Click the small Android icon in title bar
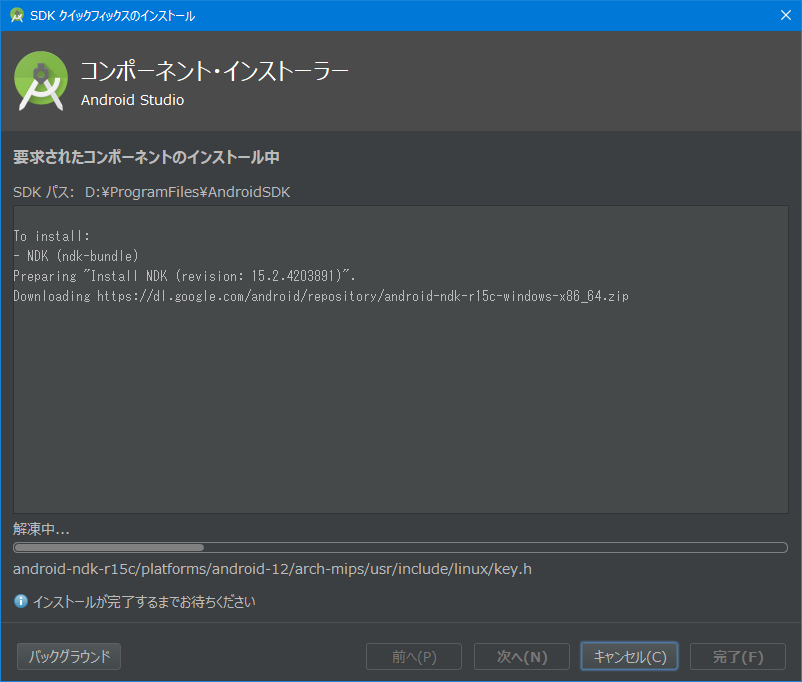The image size is (802, 682). tap(17, 15)
